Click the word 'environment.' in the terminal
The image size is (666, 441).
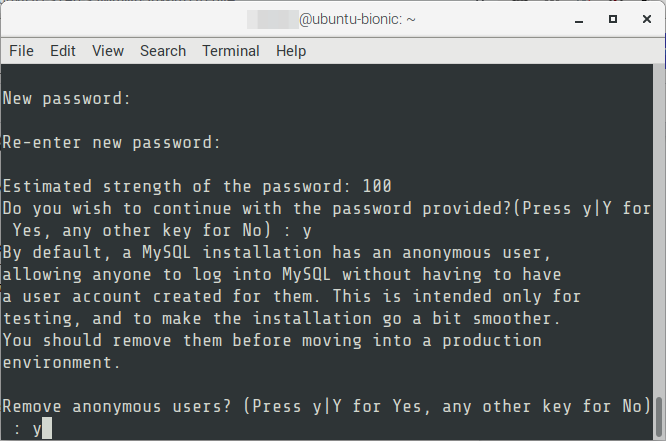pyautogui.click(x=62, y=363)
